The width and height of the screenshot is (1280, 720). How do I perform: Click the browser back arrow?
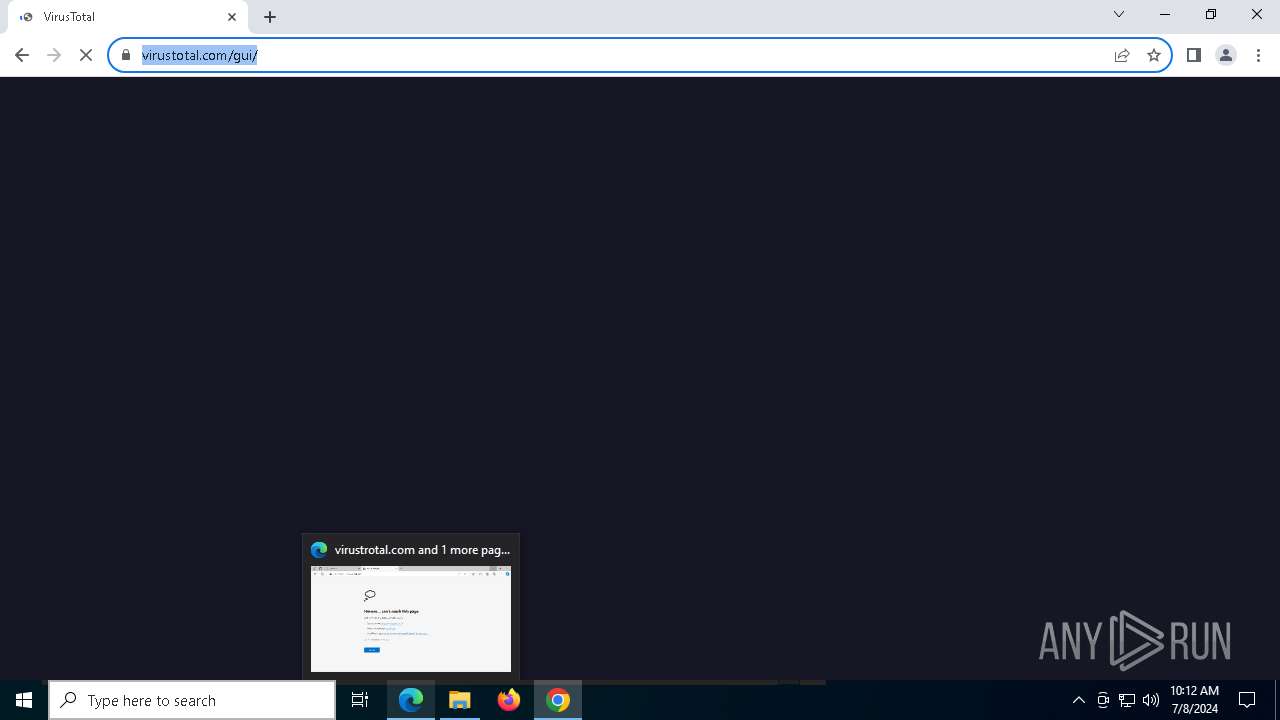point(22,55)
